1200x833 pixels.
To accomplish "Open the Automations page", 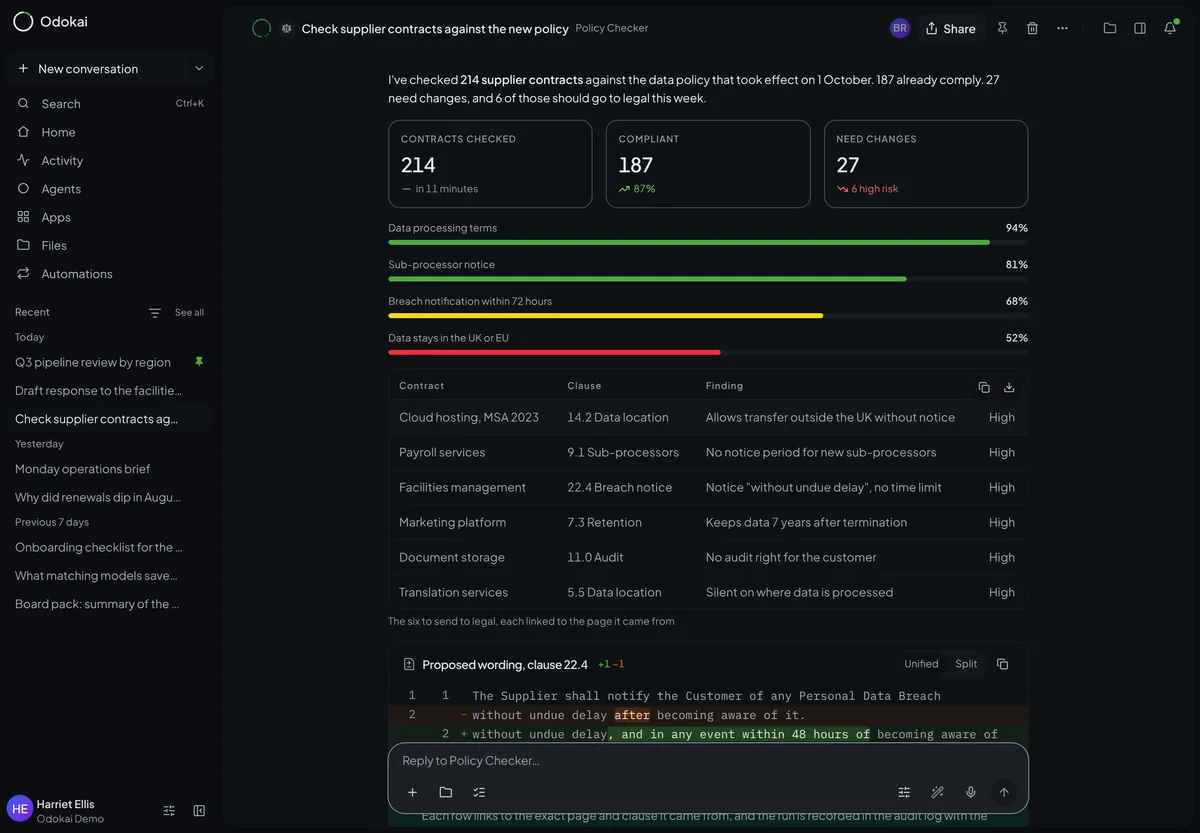I will (x=110, y=274).
